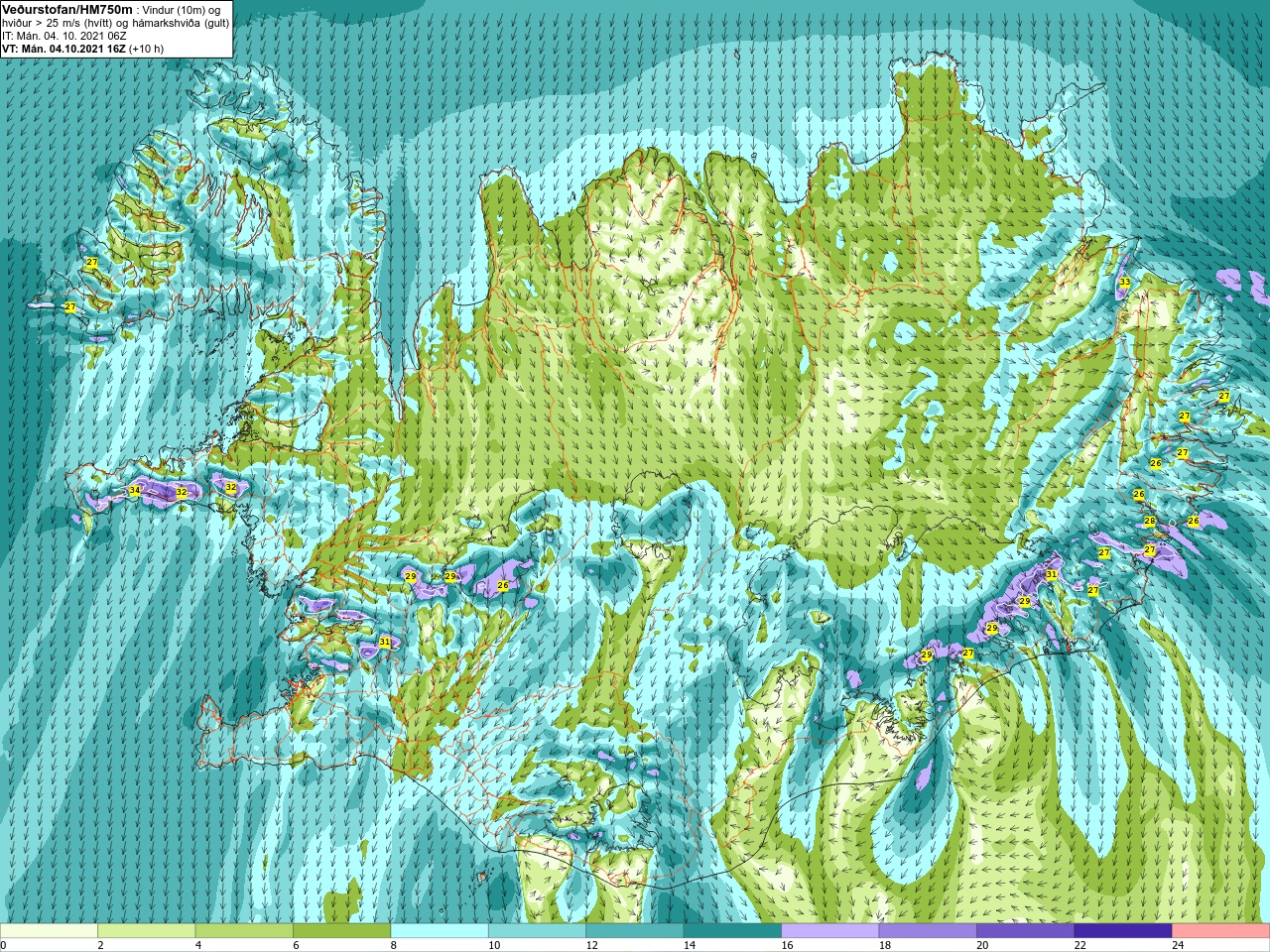Click the legend scale label 6

click(x=296, y=945)
